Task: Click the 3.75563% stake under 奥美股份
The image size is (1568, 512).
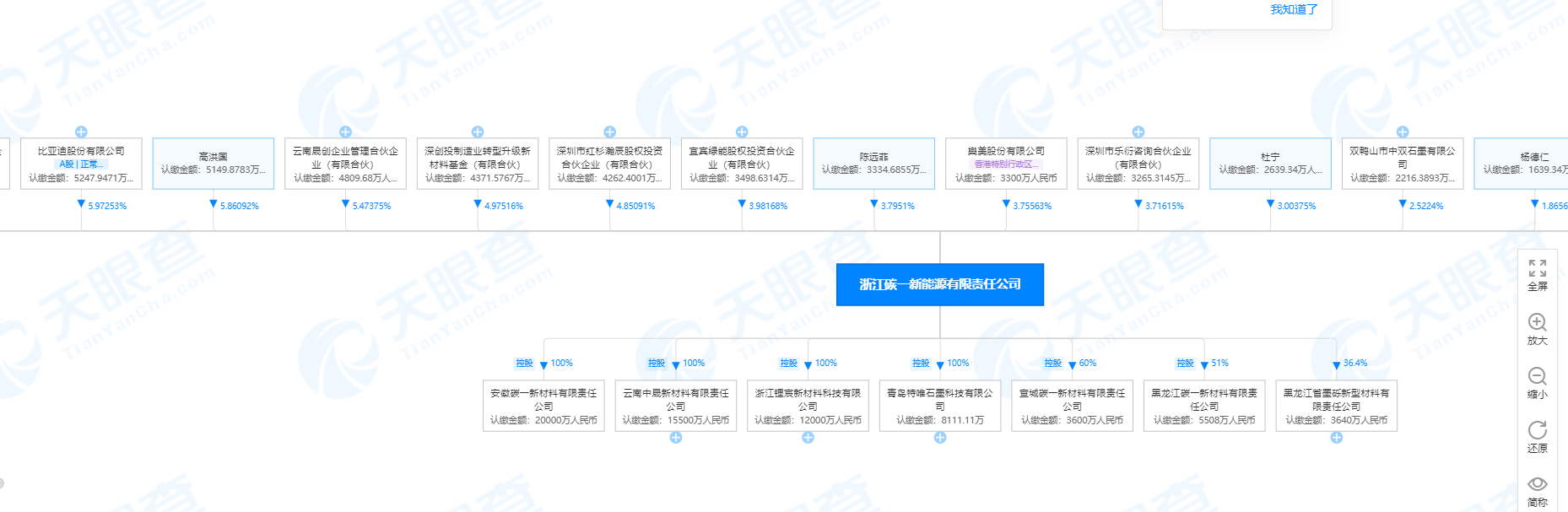Action: [1032, 206]
